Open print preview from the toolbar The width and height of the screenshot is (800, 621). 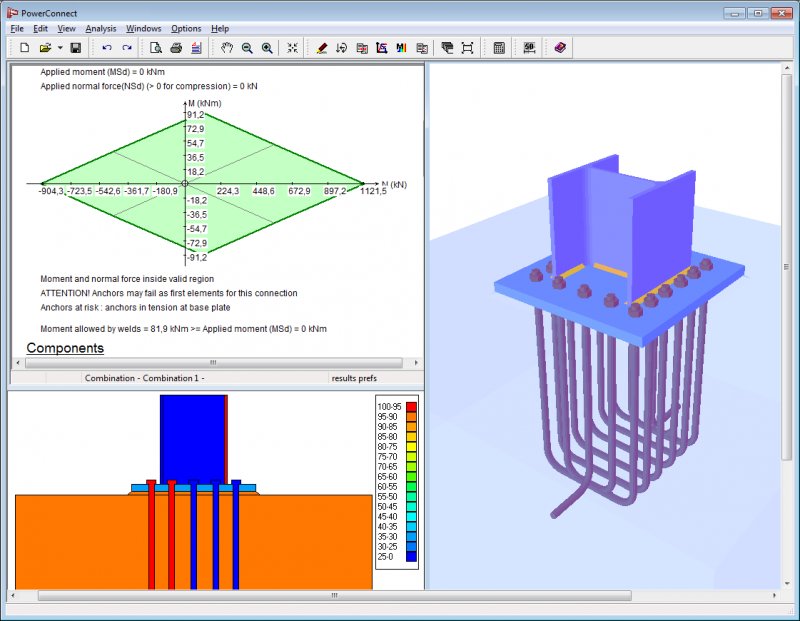click(156, 48)
